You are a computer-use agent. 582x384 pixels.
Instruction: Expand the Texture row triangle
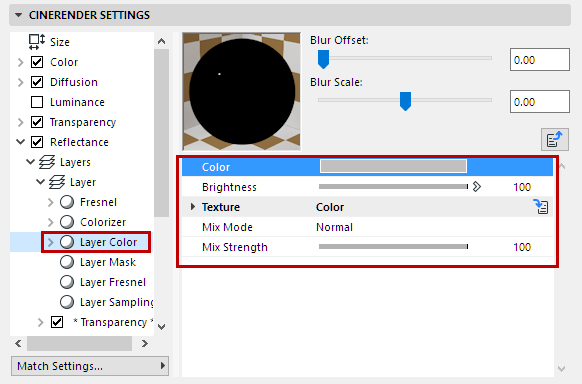(193, 207)
